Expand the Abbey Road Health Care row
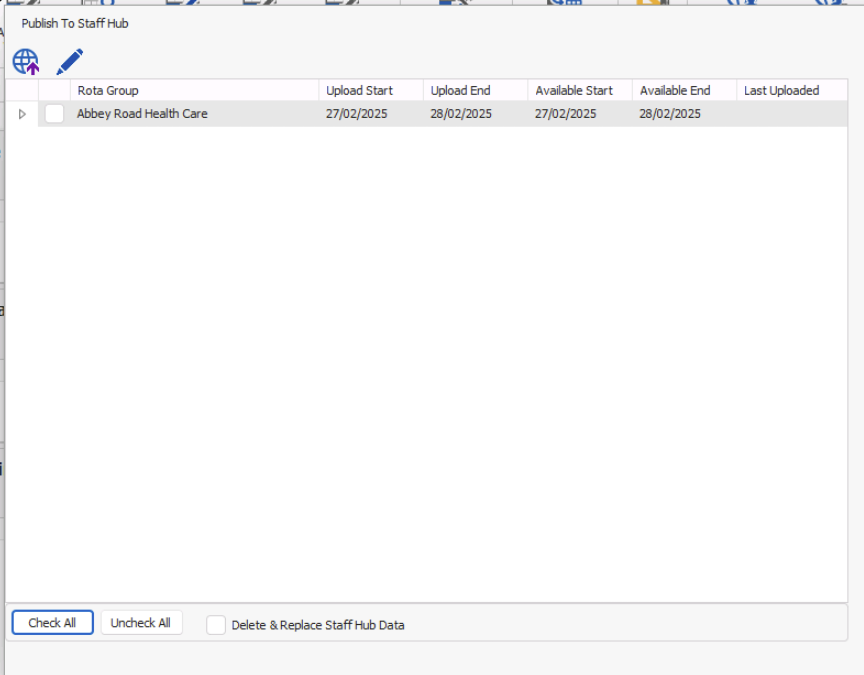 (x=22, y=114)
